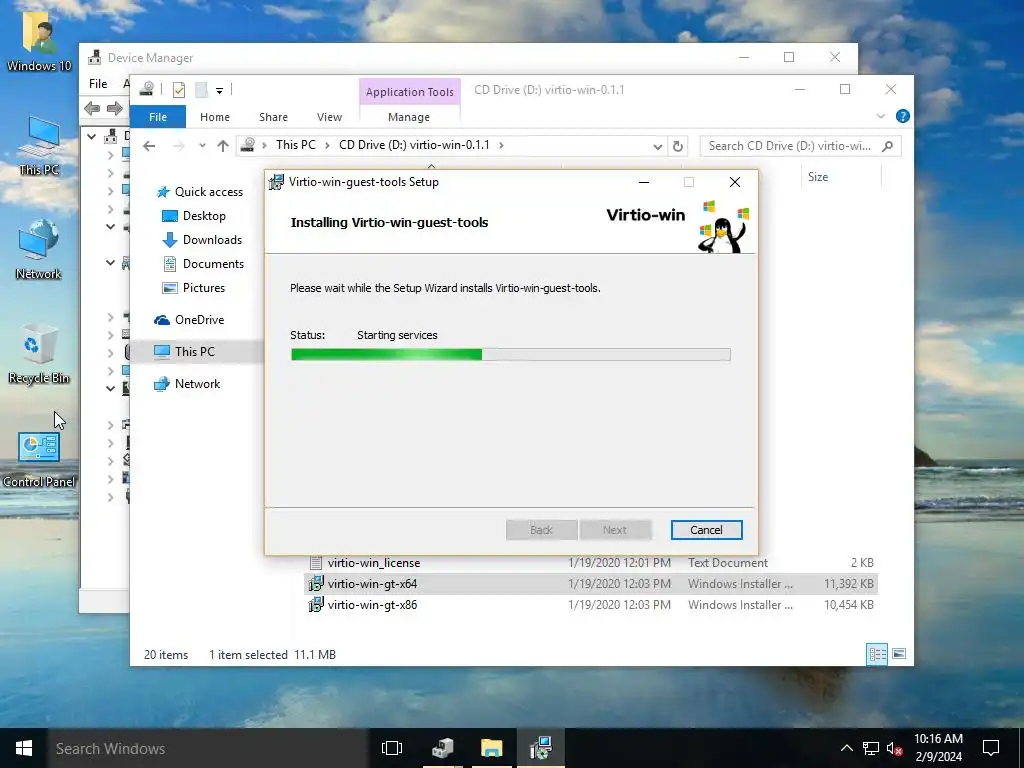
Task: Click the Search Windows taskbar box
Action: (x=209, y=748)
